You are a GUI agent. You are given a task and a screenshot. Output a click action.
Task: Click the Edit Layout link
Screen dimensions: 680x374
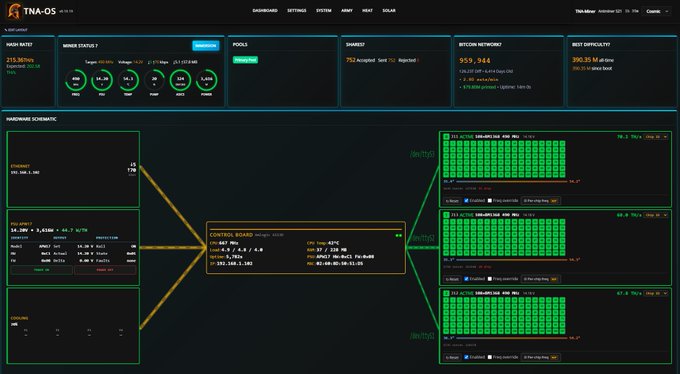(x=16, y=30)
